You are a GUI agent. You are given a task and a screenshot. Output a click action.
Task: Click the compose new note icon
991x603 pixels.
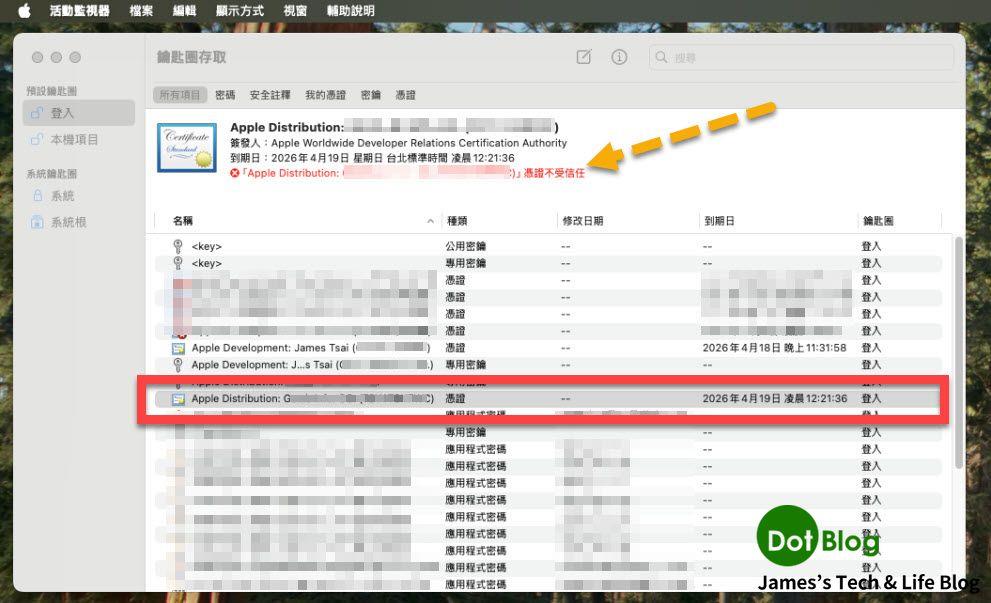point(584,57)
